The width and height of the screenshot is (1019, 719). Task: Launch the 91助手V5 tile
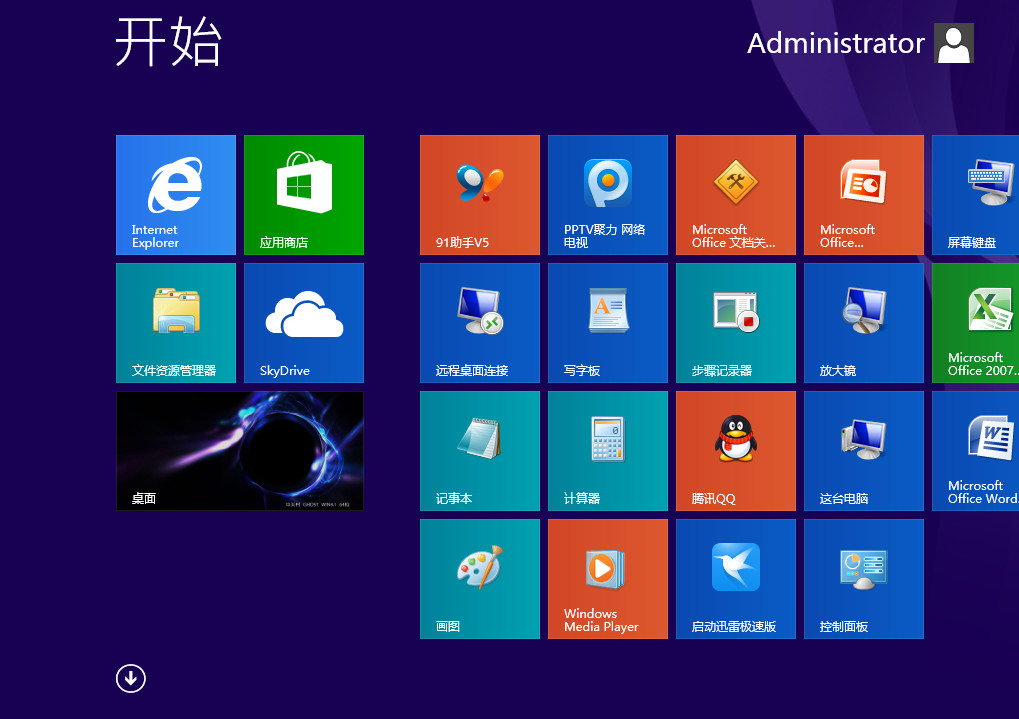(x=480, y=195)
